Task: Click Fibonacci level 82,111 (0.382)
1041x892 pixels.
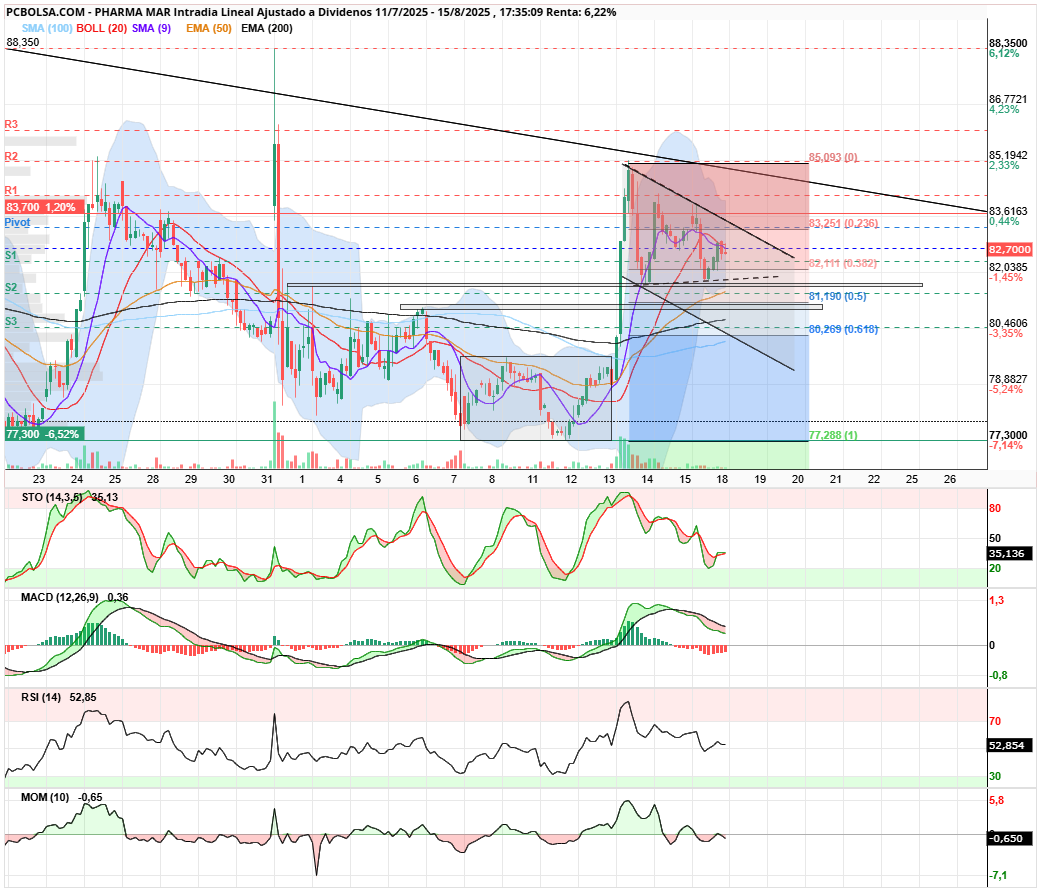Action: (842, 263)
